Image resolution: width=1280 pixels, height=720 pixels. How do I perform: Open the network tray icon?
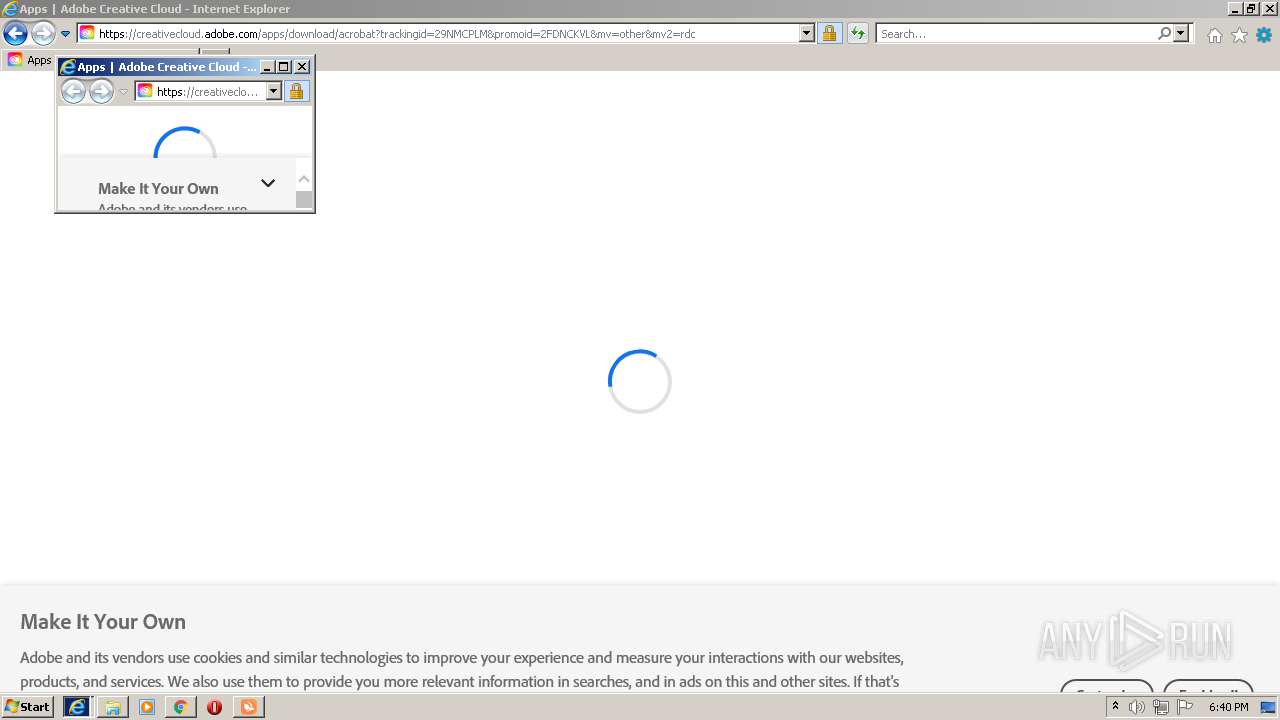(x=1161, y=707)
